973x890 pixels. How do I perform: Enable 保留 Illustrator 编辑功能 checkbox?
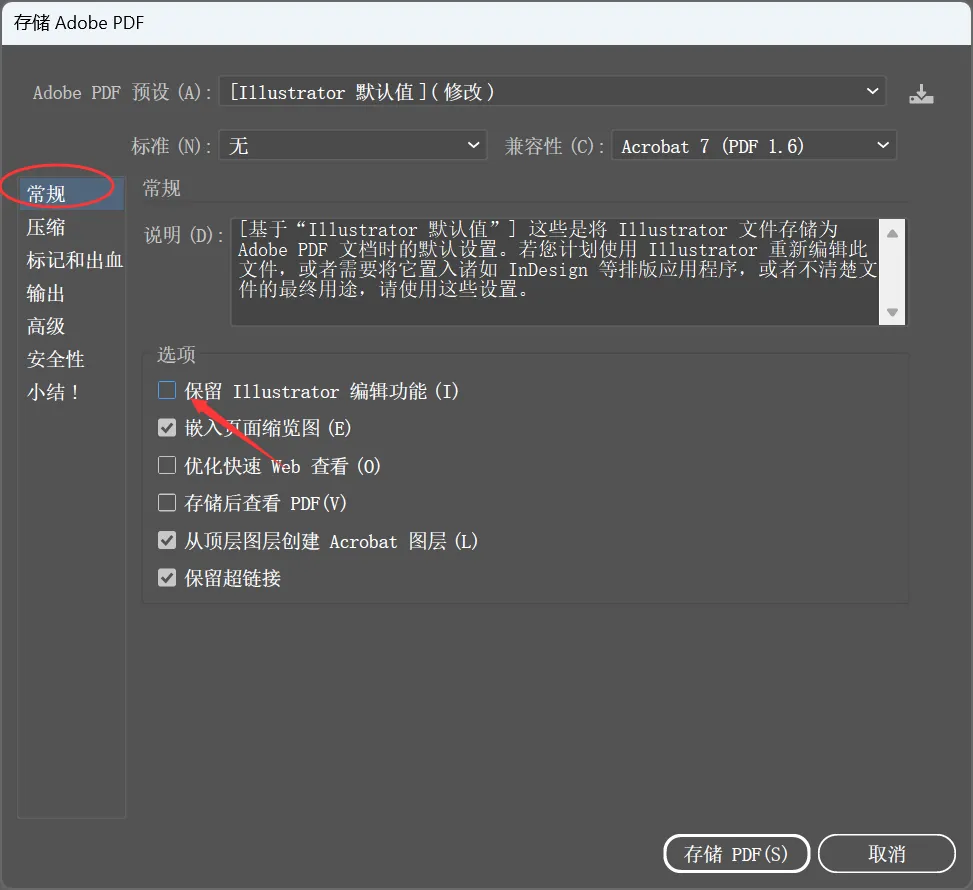point(167,390)
